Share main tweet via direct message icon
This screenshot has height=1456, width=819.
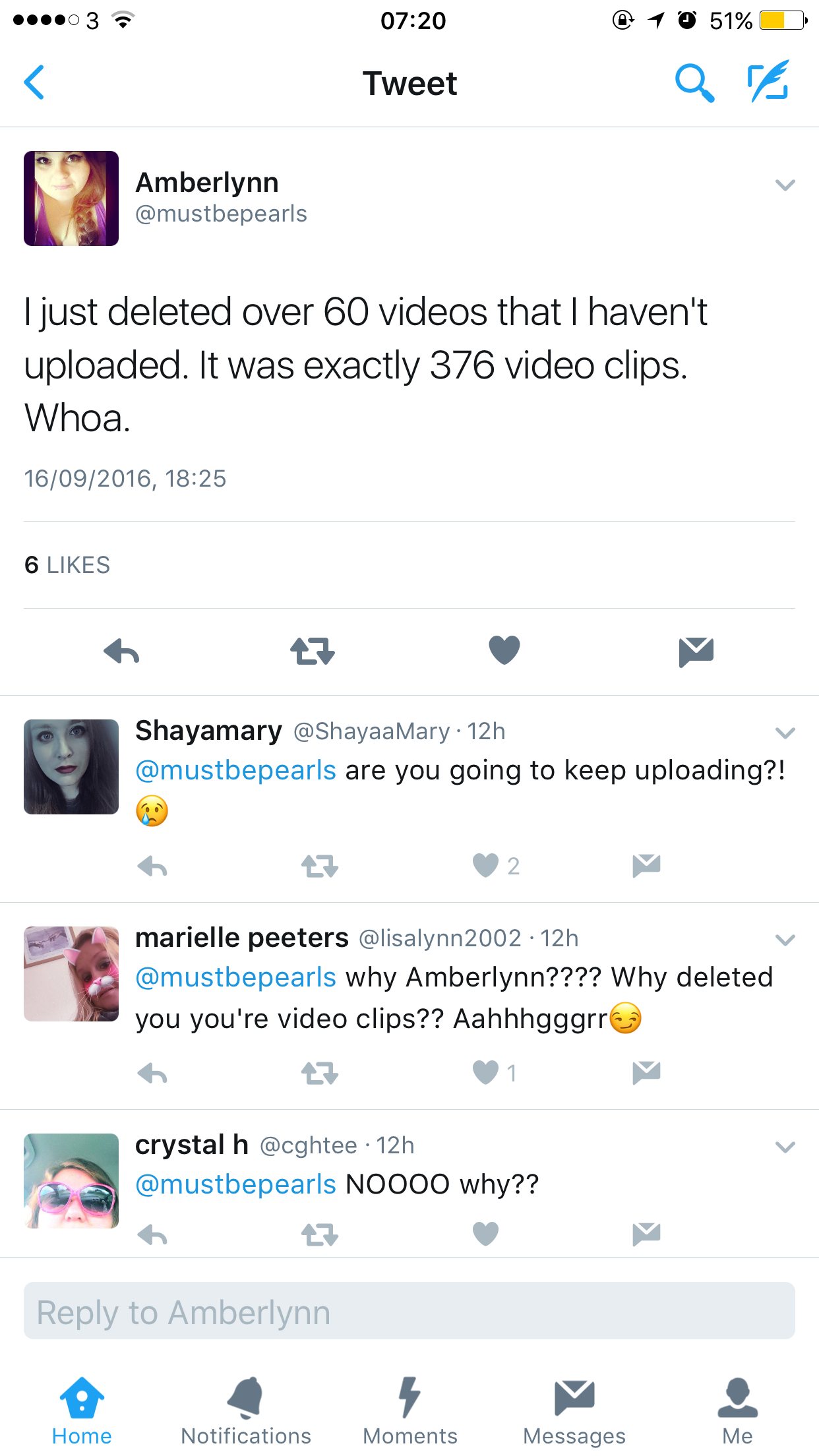696,652
